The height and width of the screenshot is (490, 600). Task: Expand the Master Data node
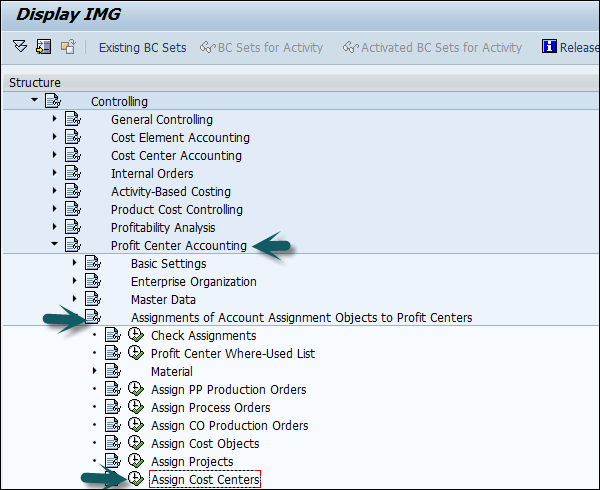click(75, 299)
